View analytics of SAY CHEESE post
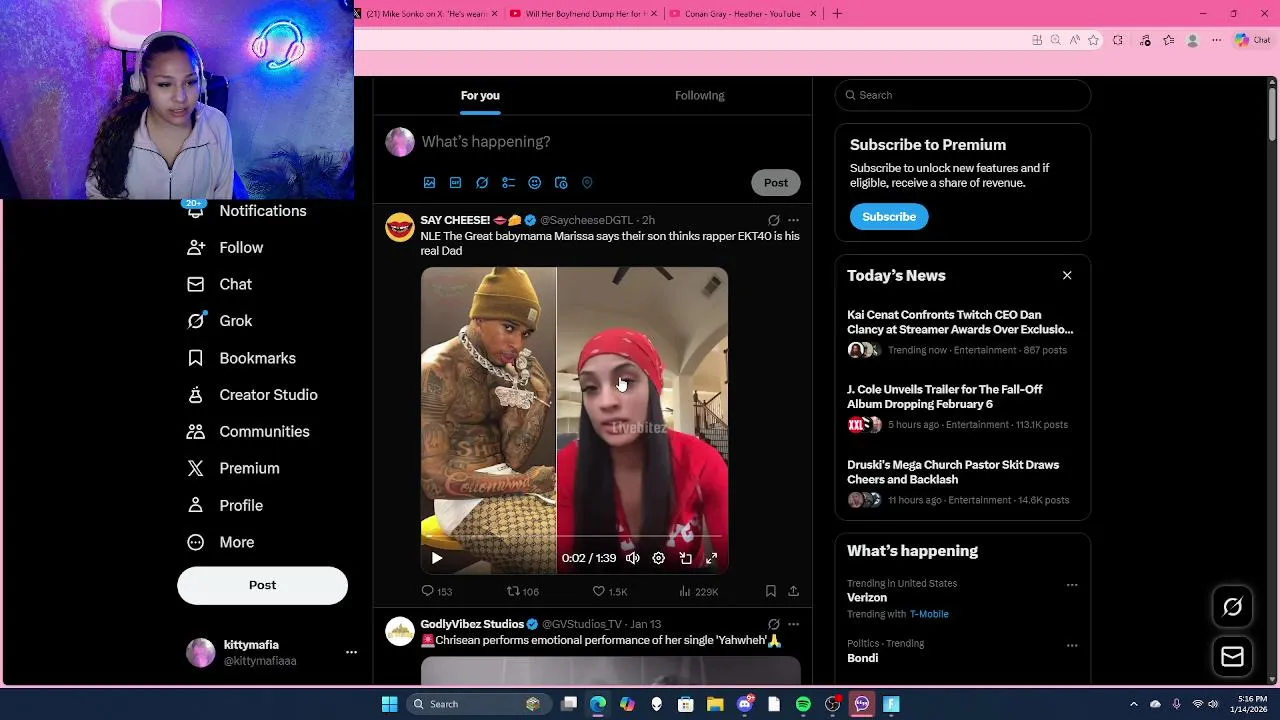1280x720 pixels. (x=698, y=591)
